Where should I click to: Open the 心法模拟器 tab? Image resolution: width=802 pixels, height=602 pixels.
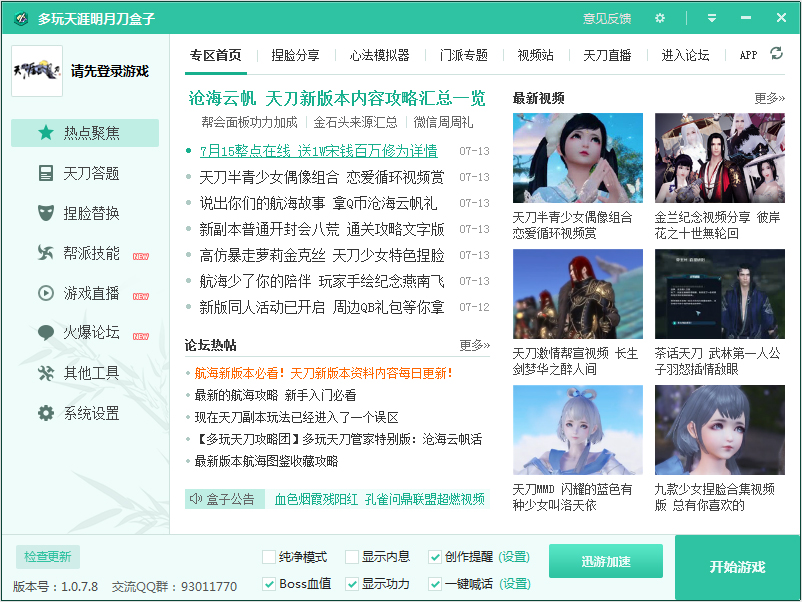[x=380, y=55]
